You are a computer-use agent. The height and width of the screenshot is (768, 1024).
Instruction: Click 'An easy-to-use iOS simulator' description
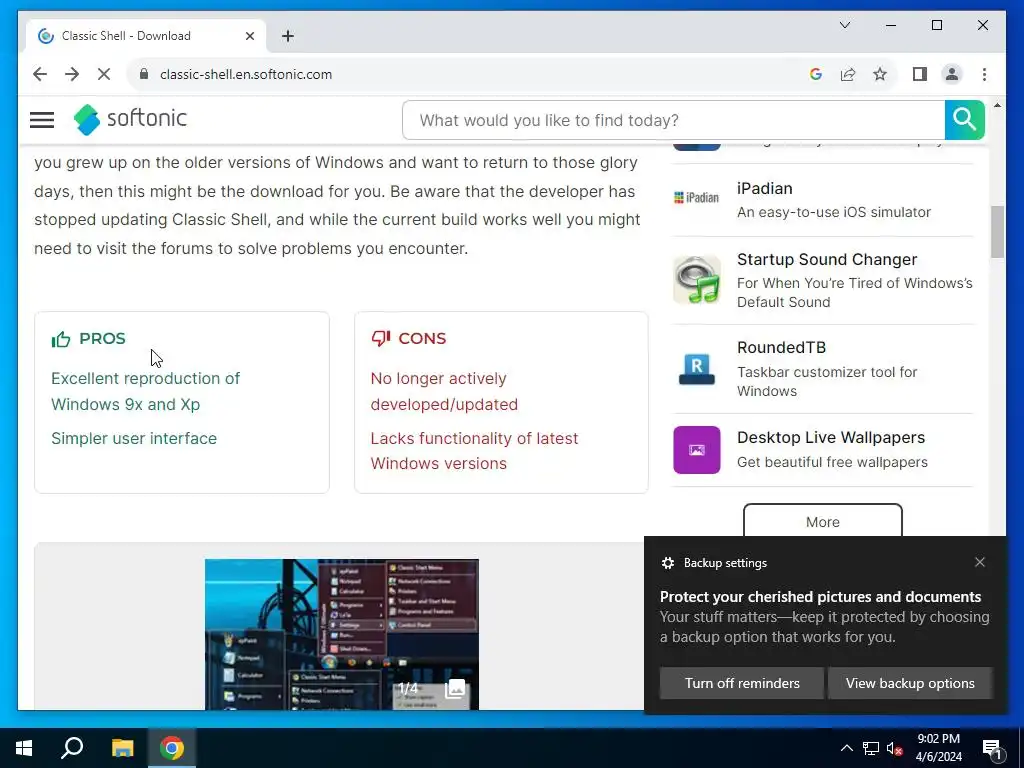(x=834, y=212)
